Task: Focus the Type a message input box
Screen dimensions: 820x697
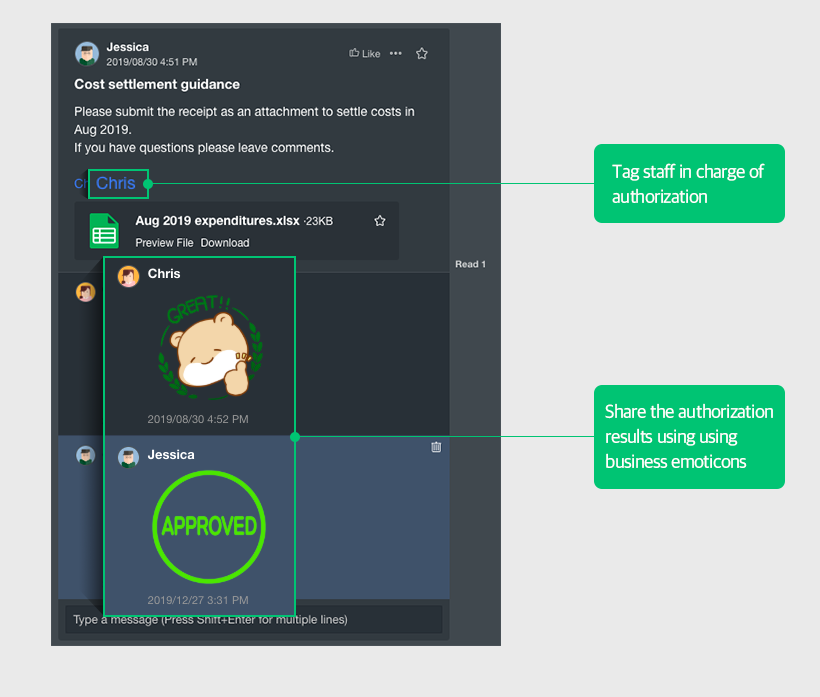Action: pyautogui.click(x=253, y=620)
